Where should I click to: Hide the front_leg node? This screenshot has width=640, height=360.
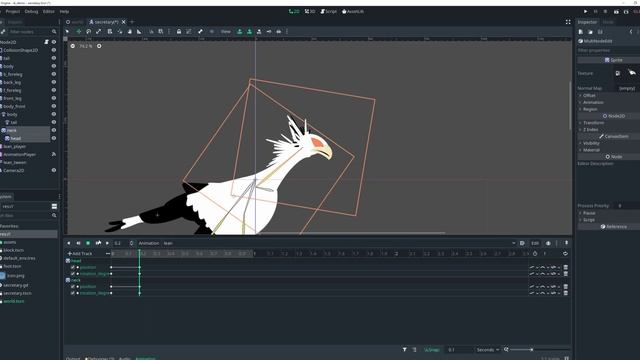[x=53, y=98]
